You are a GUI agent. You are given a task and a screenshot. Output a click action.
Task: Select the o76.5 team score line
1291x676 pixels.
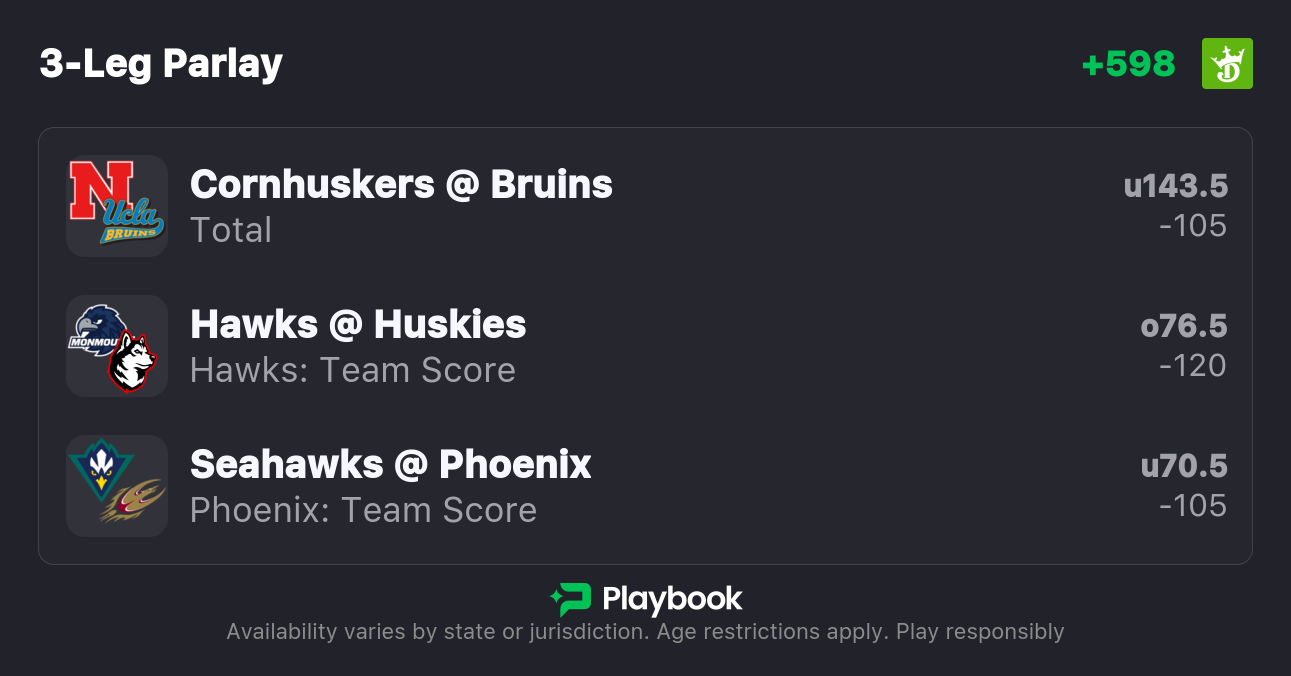[1183, 326]
